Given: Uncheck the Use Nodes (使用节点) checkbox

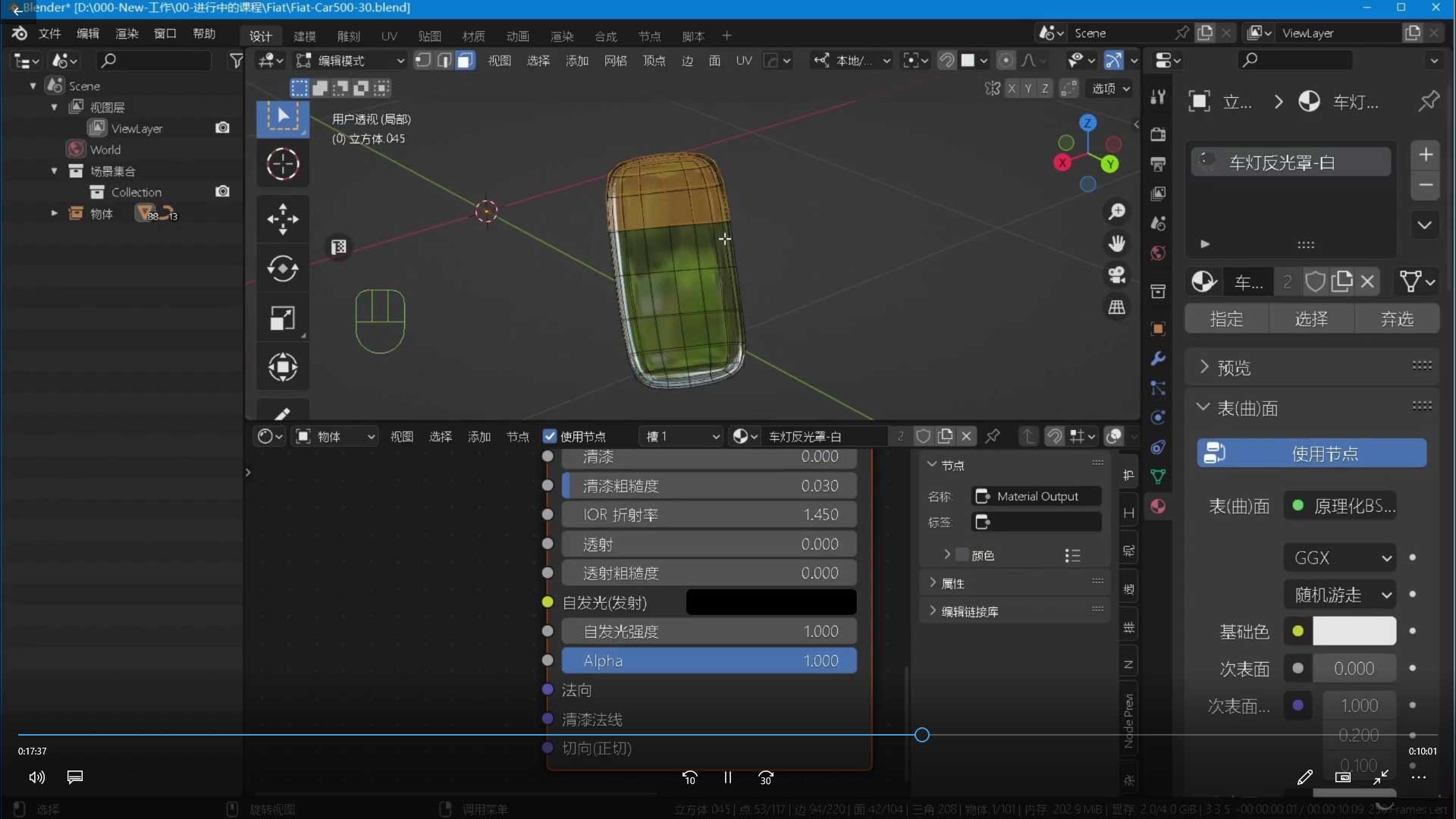Looking at the screenshot, I should click(x=550, y=436).
